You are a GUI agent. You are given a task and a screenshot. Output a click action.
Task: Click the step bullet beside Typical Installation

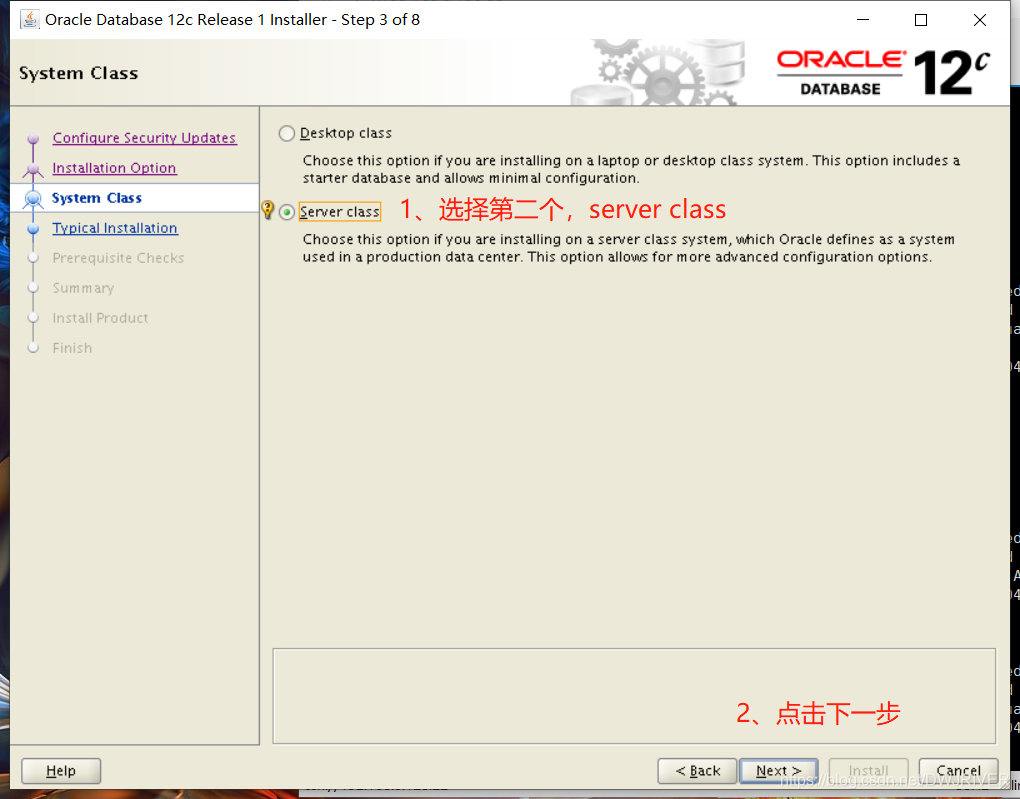pos(33,228)
